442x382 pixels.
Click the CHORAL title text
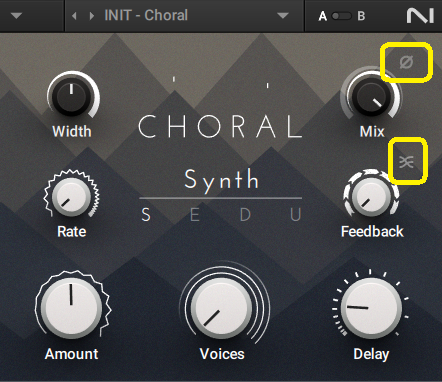(220, 126)
